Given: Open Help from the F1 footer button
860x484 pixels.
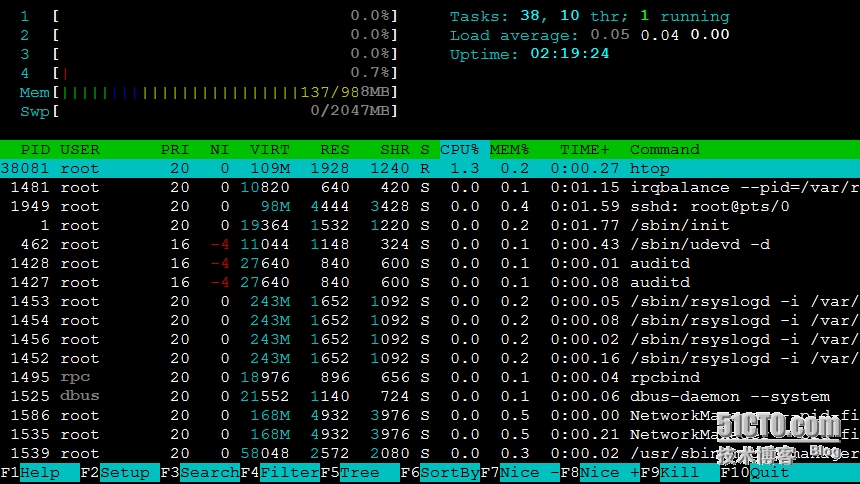Looking at the screenshot, I should (40, 472).
